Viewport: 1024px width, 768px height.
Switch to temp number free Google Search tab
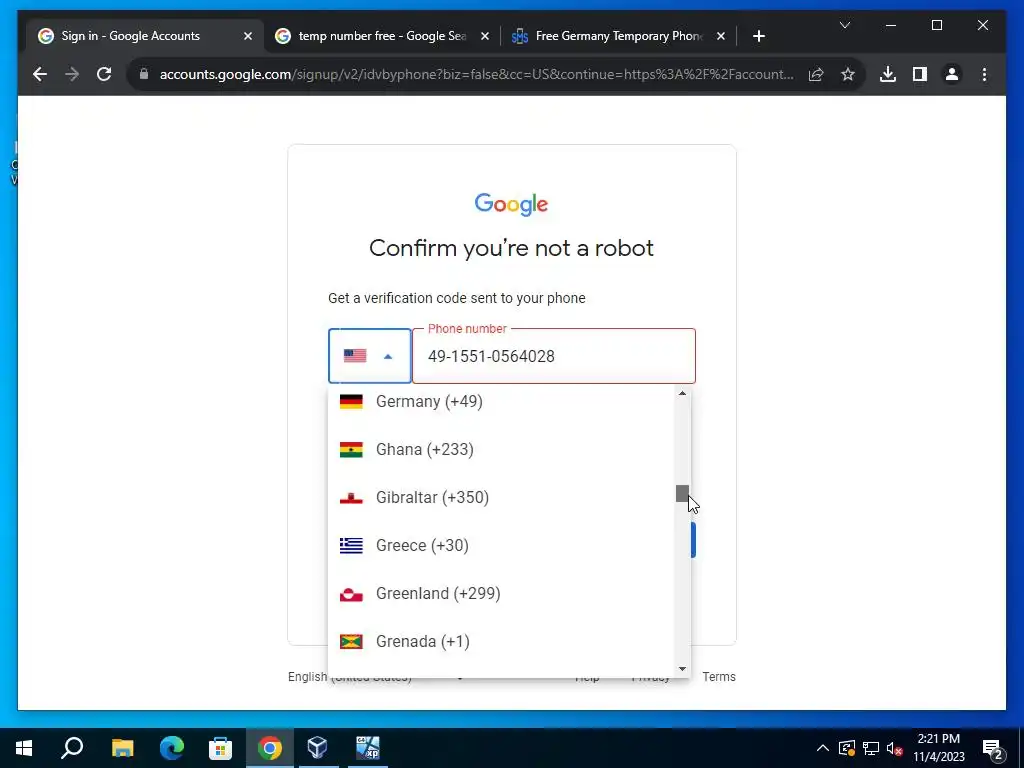[x=382, y=36]
